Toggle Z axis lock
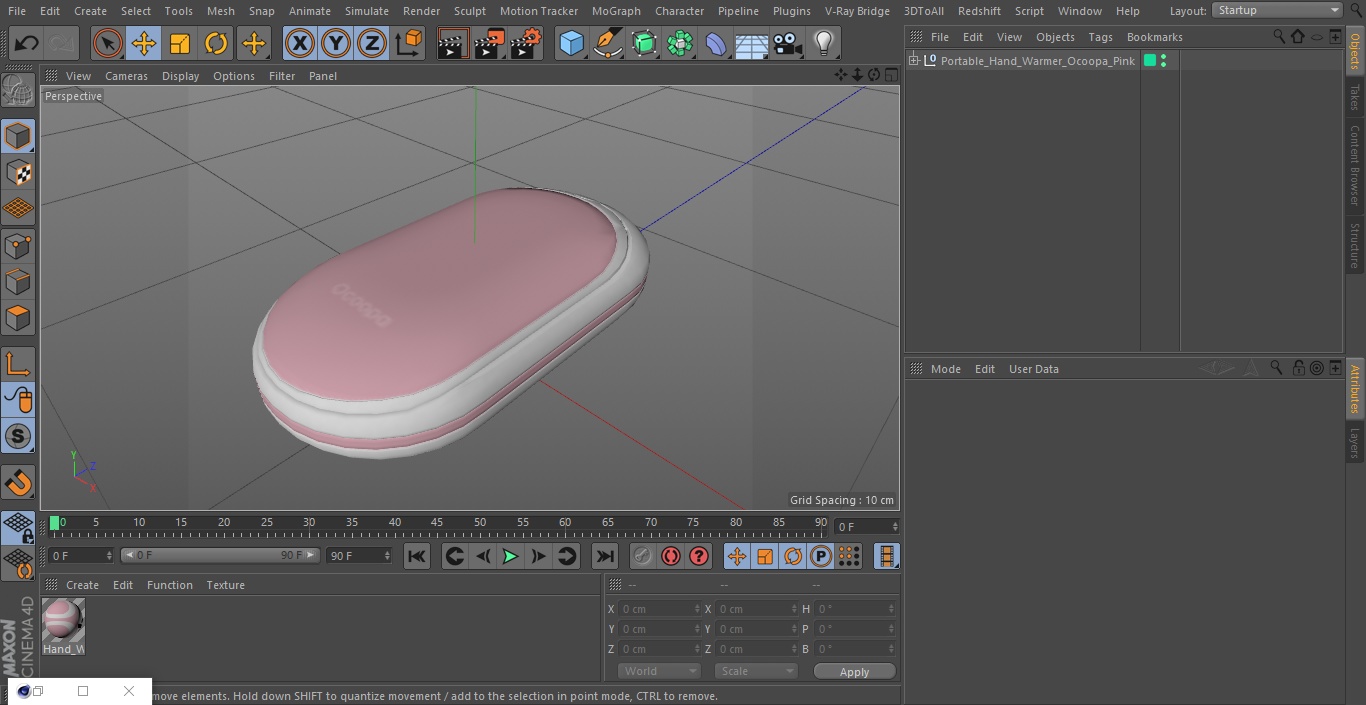Screen dimensions: 1366x705 pyautogui.click(x=372, y=43)
